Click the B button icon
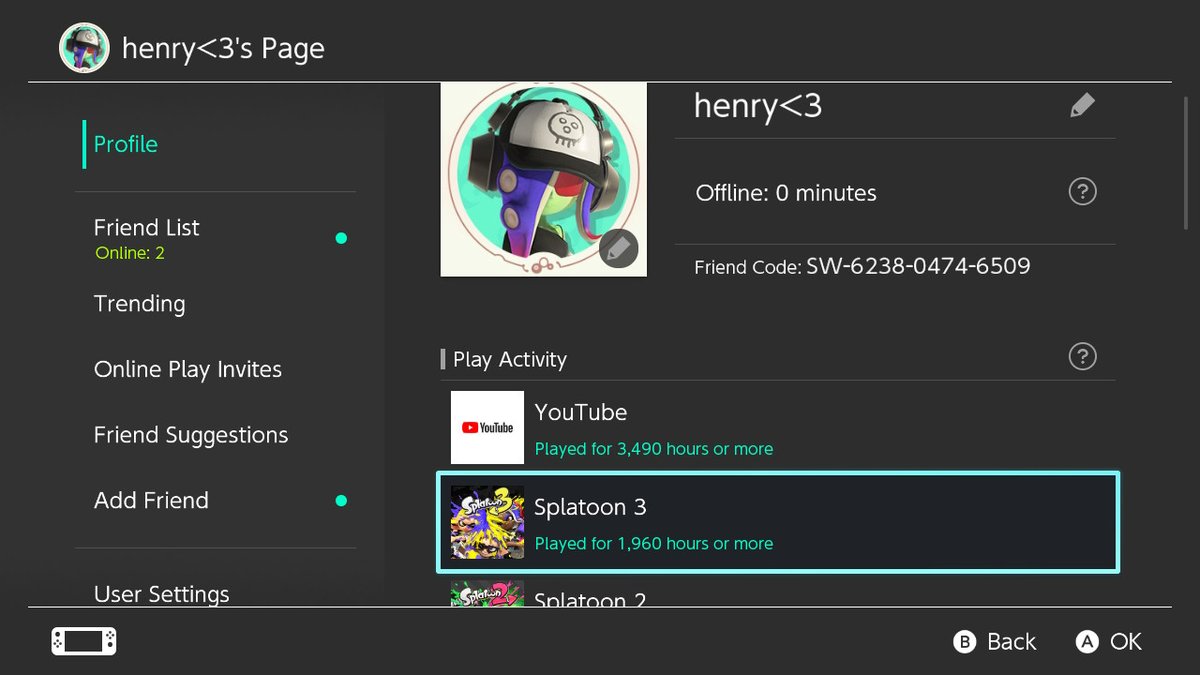 pyautogui.click(x=965, y=642)
